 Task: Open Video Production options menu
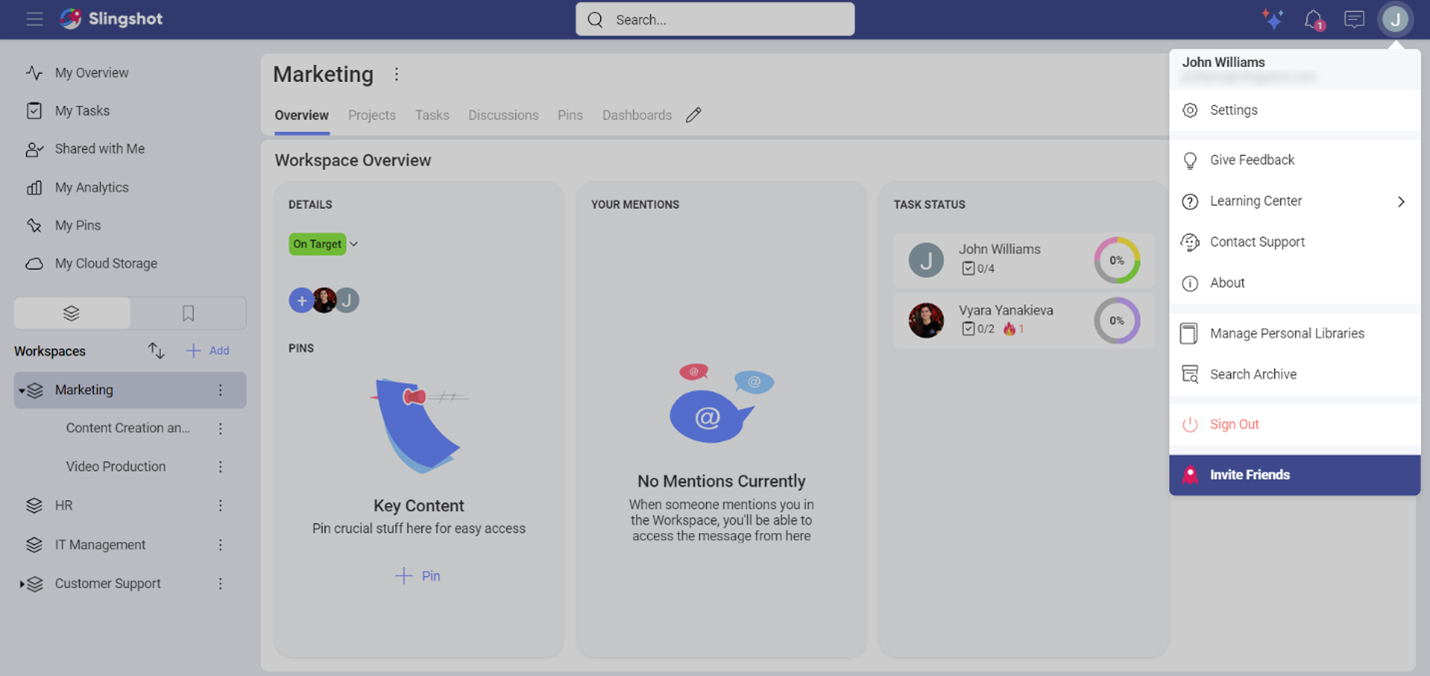(221, 466)
